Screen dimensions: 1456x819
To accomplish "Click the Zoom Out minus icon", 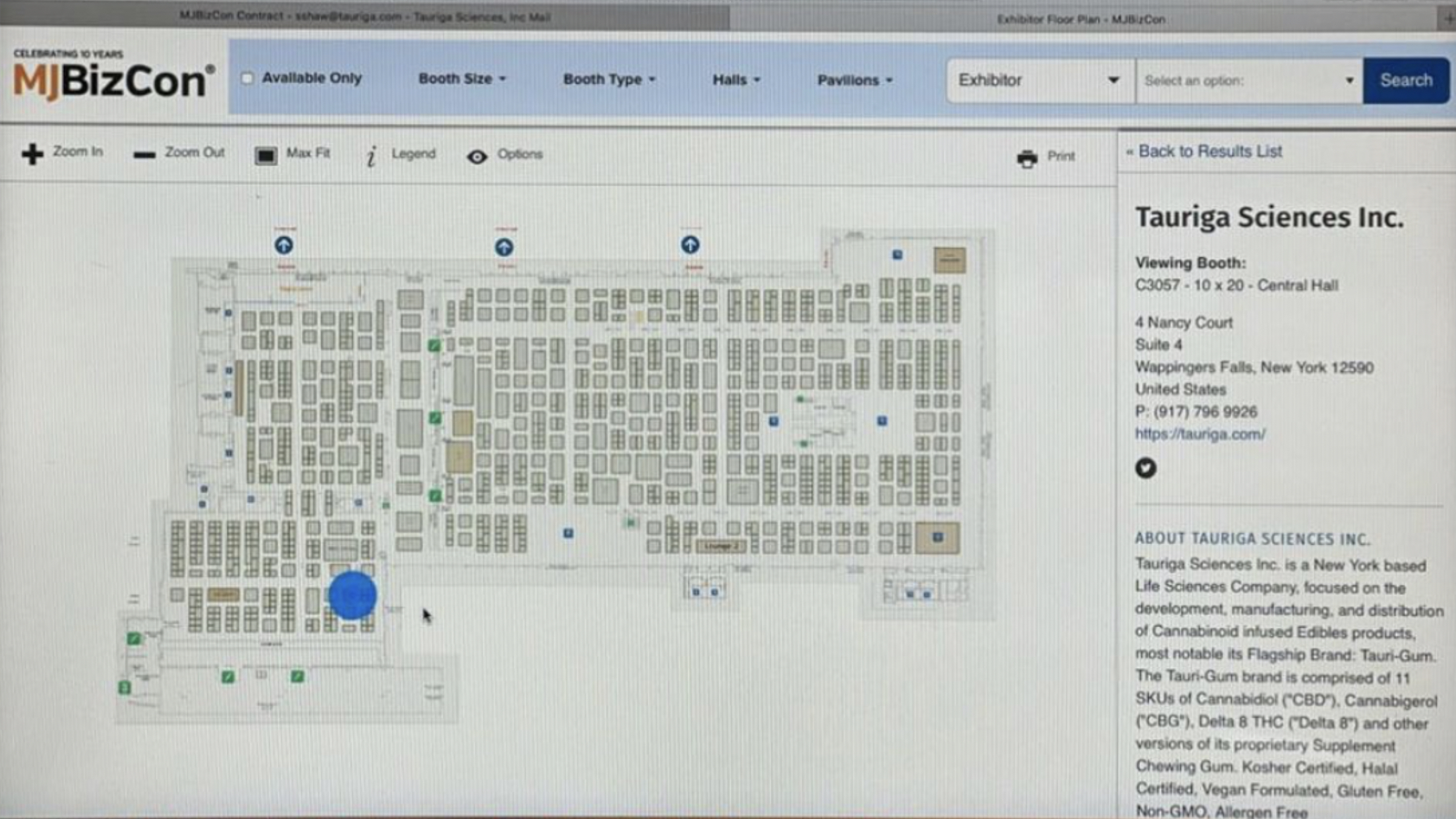I will point(144,155).
